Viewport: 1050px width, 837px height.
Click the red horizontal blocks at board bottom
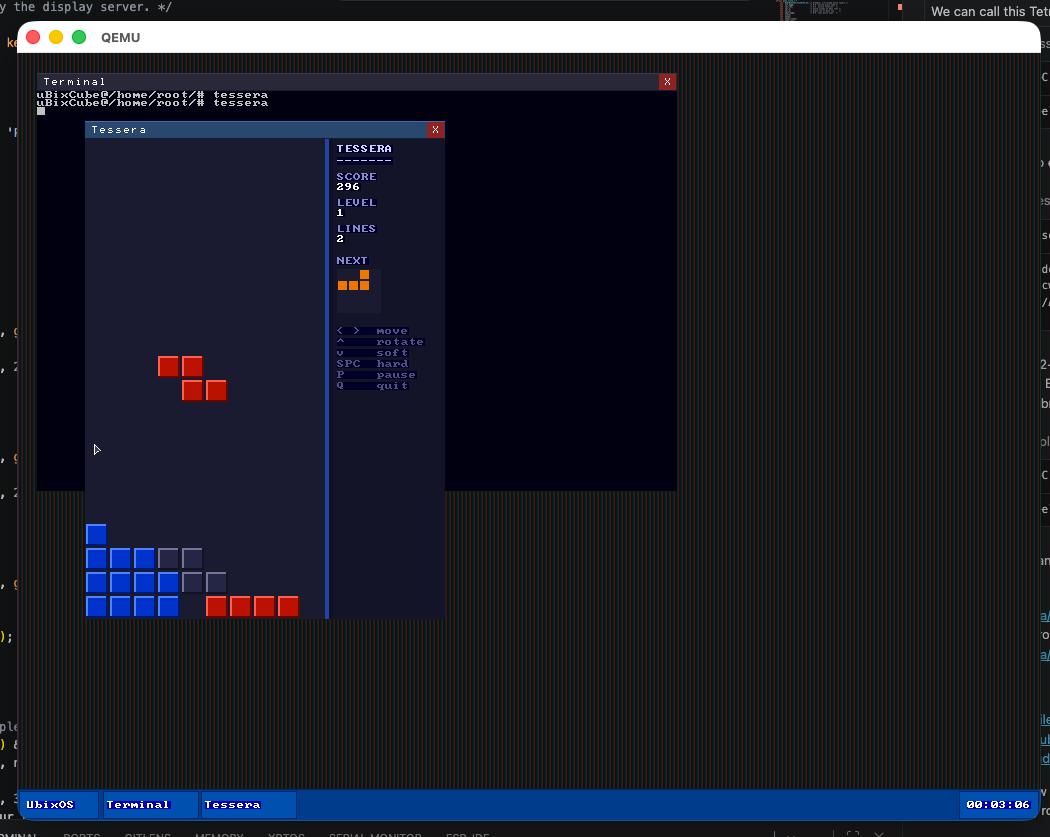pos(252,607)
